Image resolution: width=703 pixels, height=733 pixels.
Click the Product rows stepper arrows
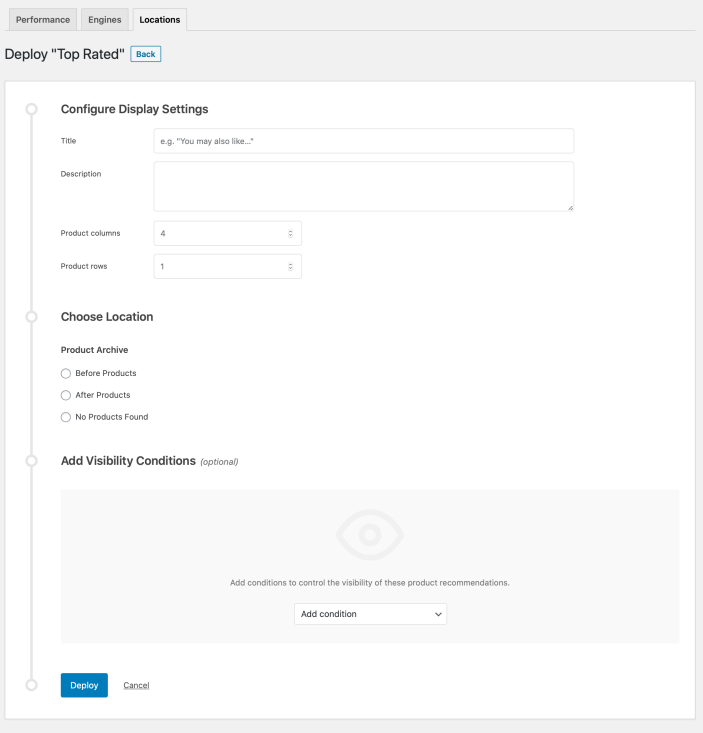[290, 266]
